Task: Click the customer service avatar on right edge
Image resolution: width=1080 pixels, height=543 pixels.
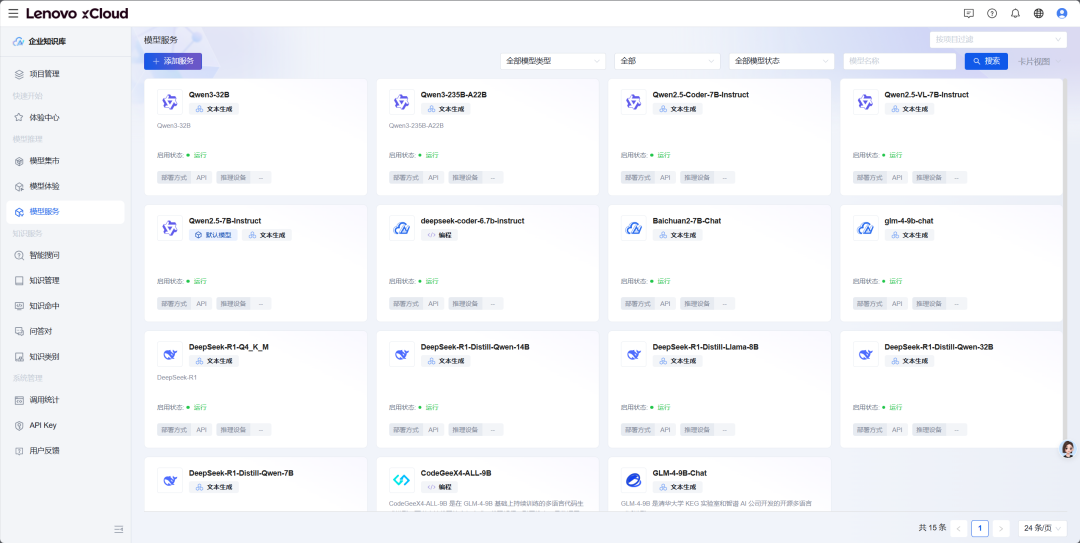Action: (x=1067, y=449)
